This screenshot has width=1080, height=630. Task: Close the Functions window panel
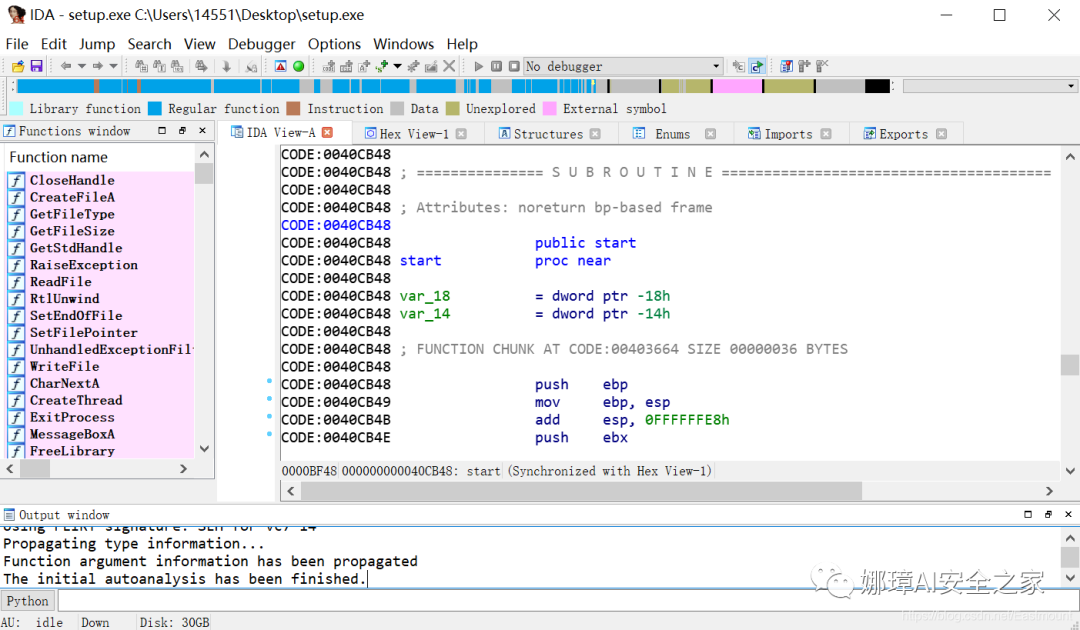point(202,130)
